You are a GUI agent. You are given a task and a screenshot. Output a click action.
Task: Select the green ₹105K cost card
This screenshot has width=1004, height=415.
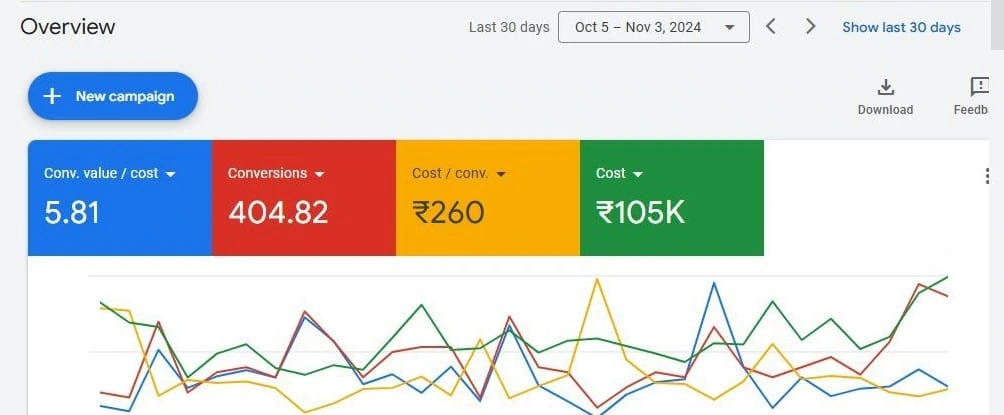pos(672,198)
